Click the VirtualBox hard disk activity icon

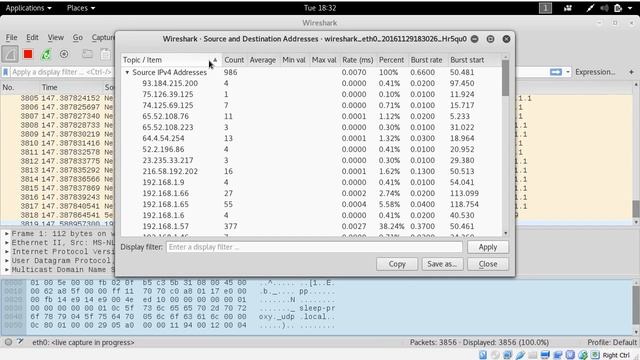[483, 355]
